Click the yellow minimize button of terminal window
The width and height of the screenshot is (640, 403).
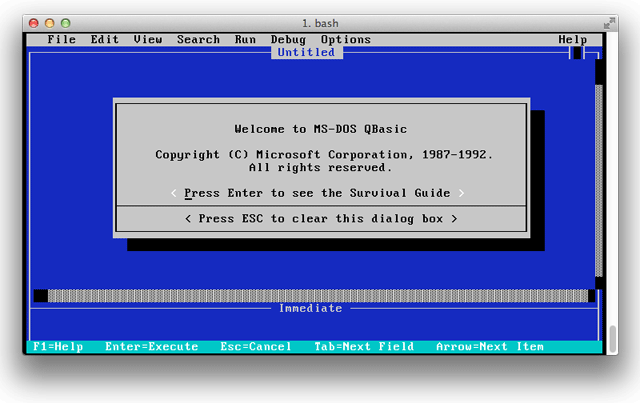(x=49, y=23)
